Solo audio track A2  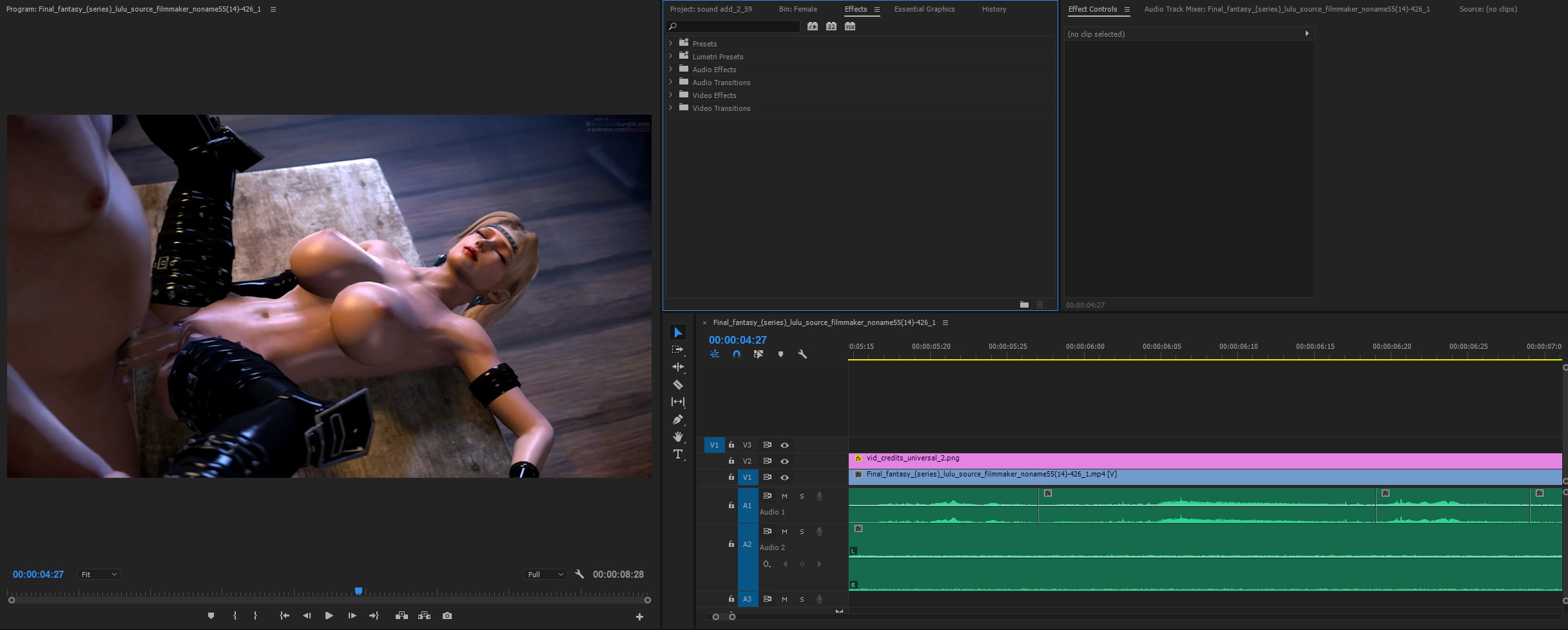coord(802,531)
